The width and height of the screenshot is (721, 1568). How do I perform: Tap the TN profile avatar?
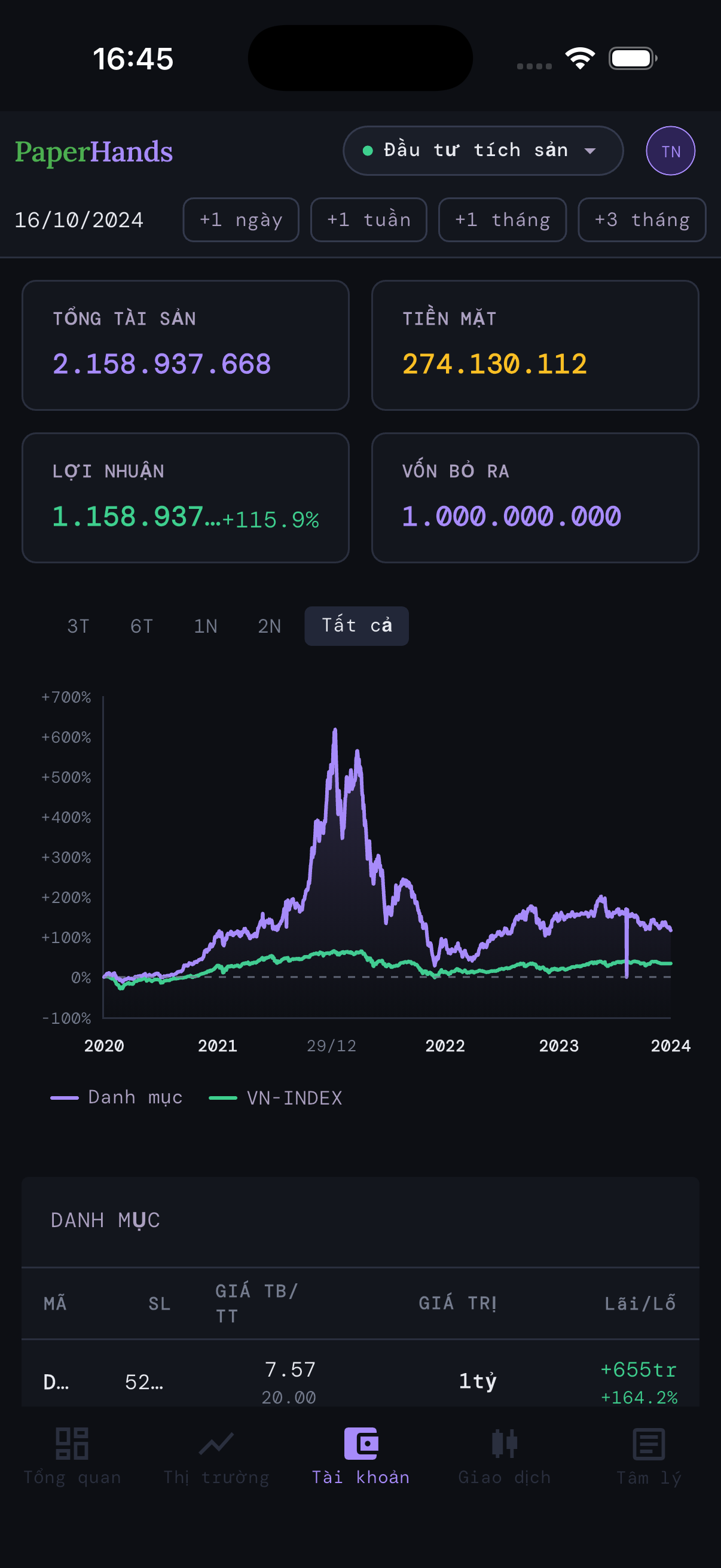(671, 151)
